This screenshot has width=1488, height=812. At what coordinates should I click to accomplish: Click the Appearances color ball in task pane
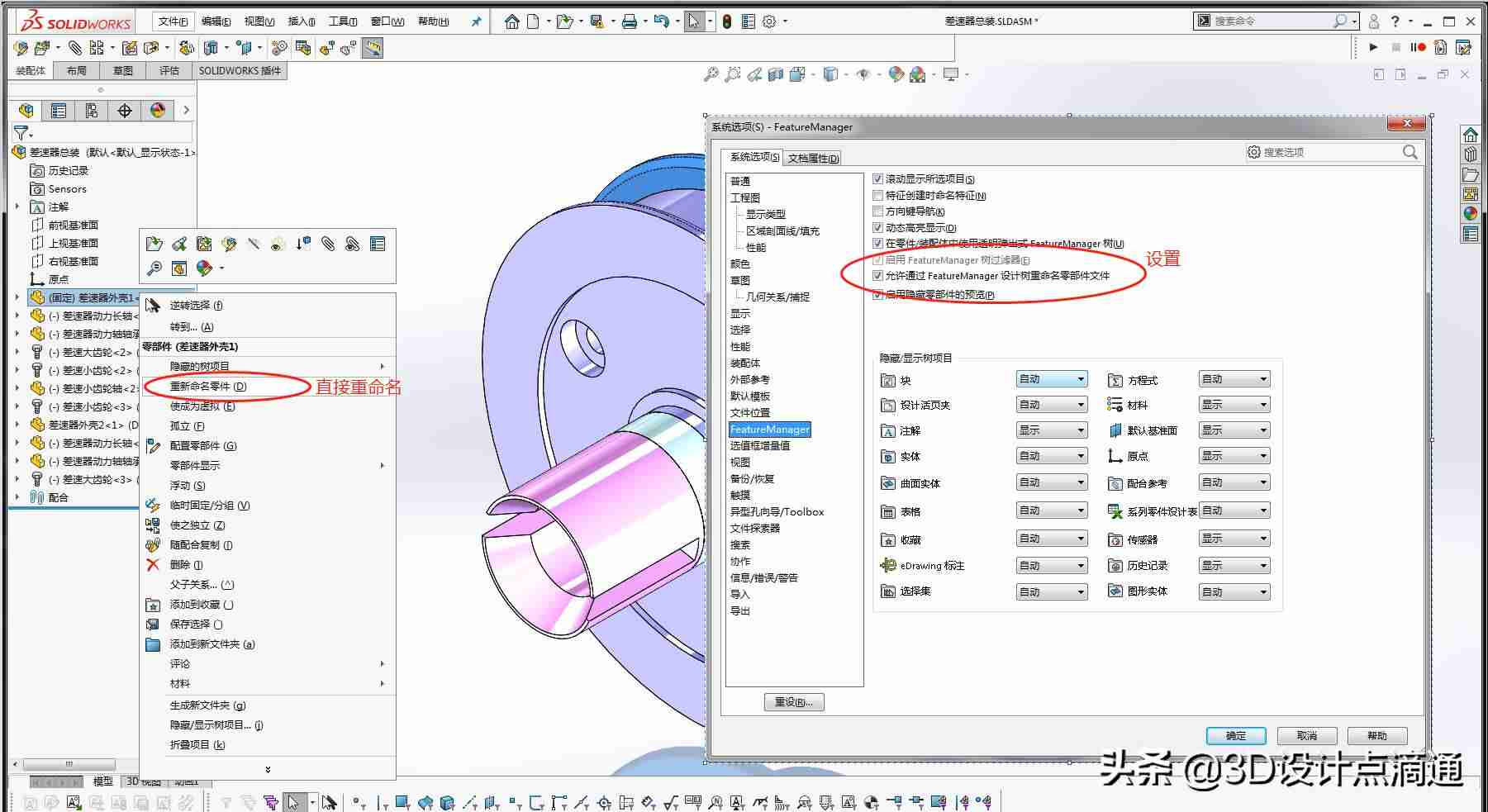1471,214
